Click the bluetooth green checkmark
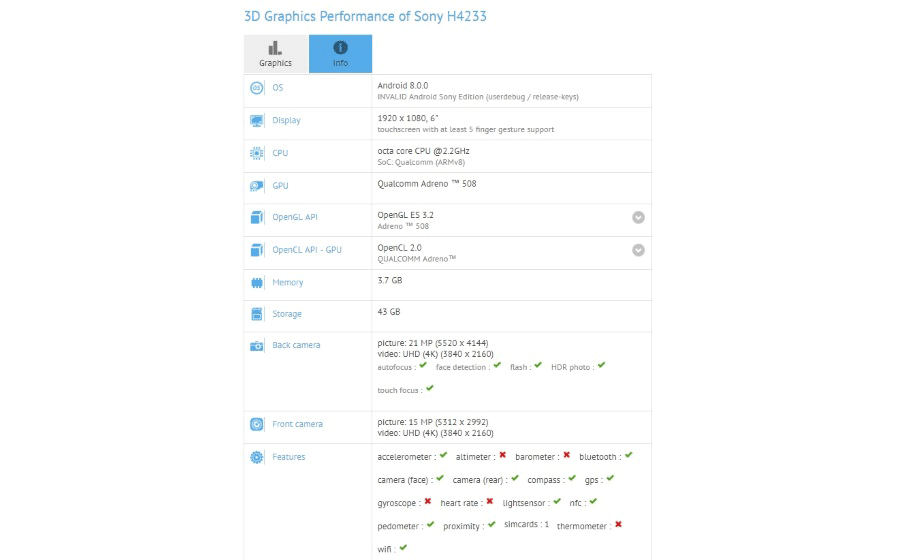900x560 pixels. point(629,455)
